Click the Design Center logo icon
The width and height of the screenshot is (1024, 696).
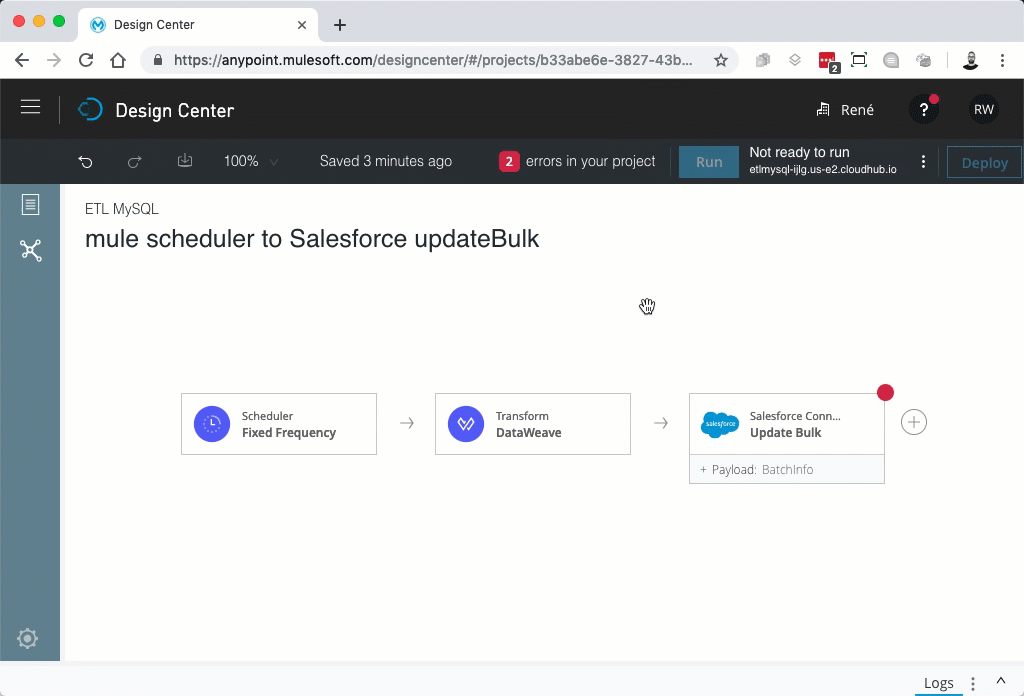tap(90, 110)
